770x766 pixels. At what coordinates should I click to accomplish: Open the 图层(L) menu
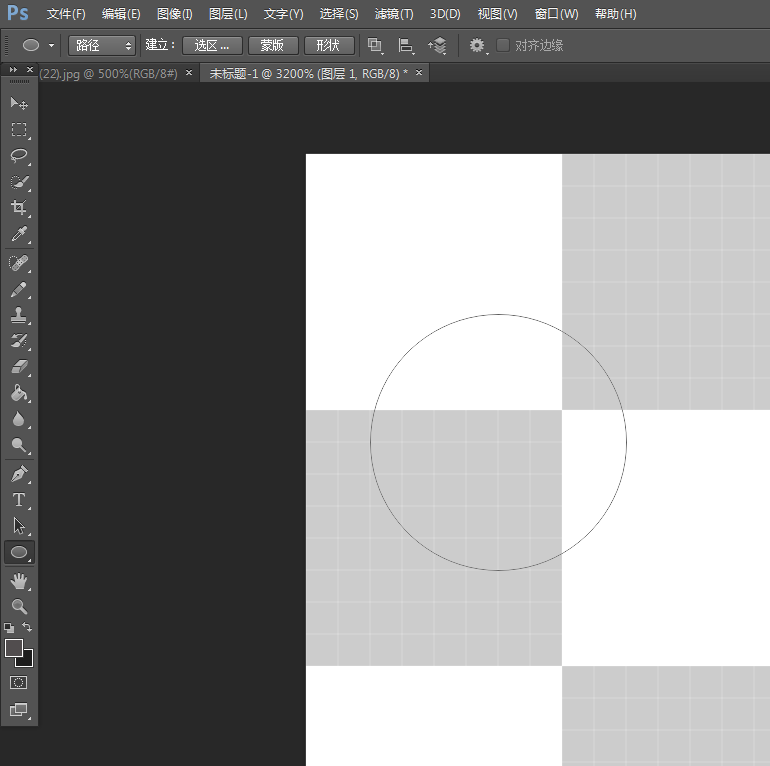[x=228, y=14]
